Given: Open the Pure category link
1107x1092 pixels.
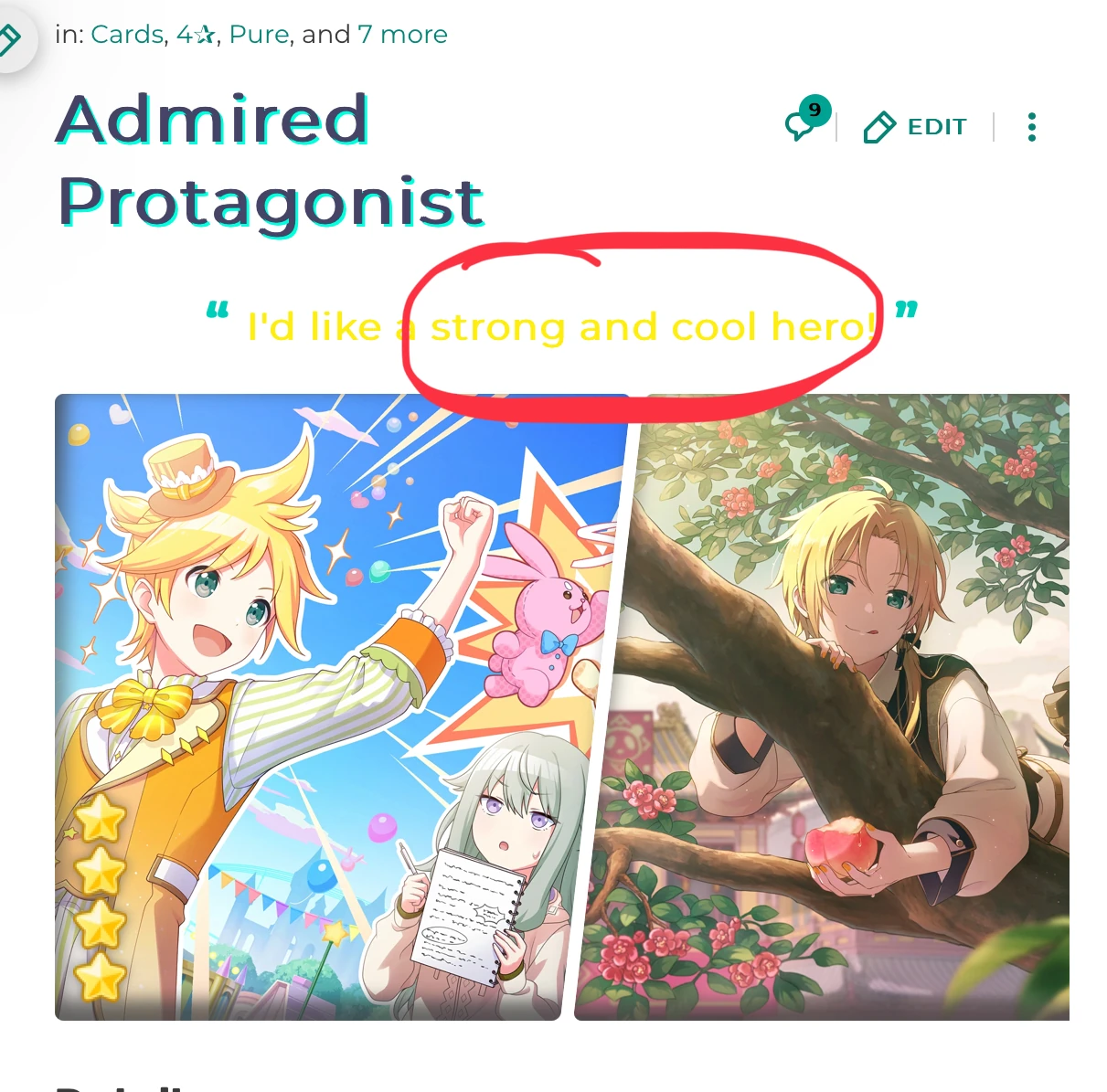Looking at the screenshot, I should click(x=260, y=35).
